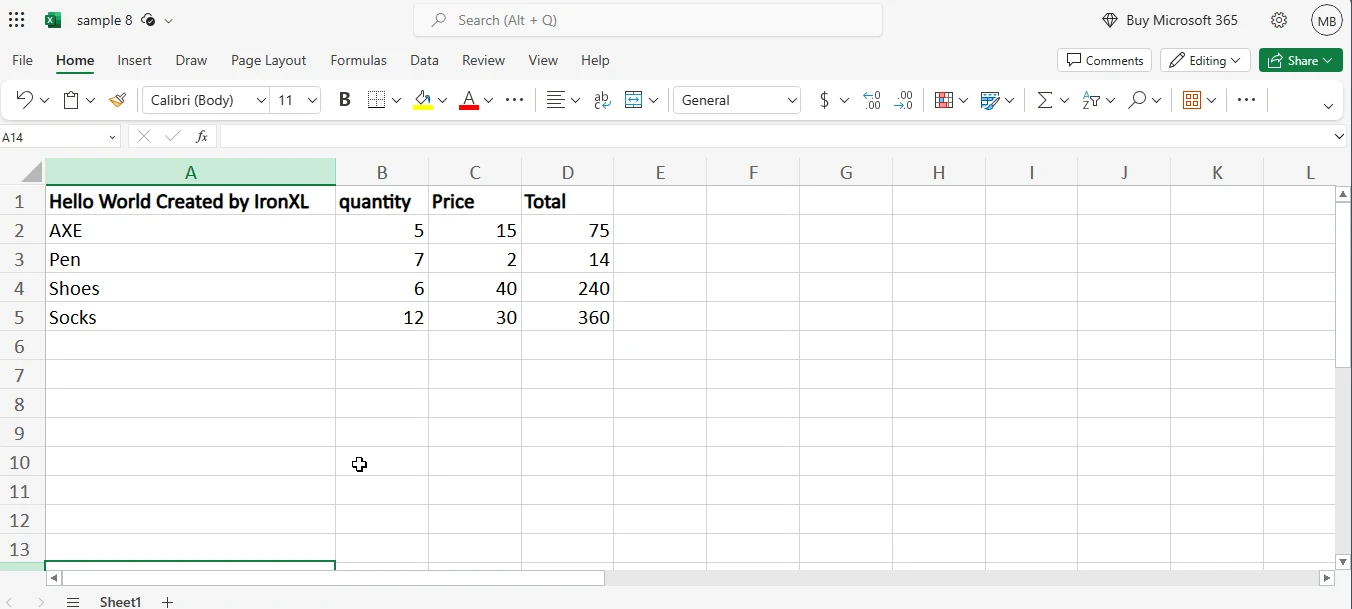Screen dimensions: 1352x609
Task: Open the Formulas ribbon tab
Action: [x=358, y=60]
